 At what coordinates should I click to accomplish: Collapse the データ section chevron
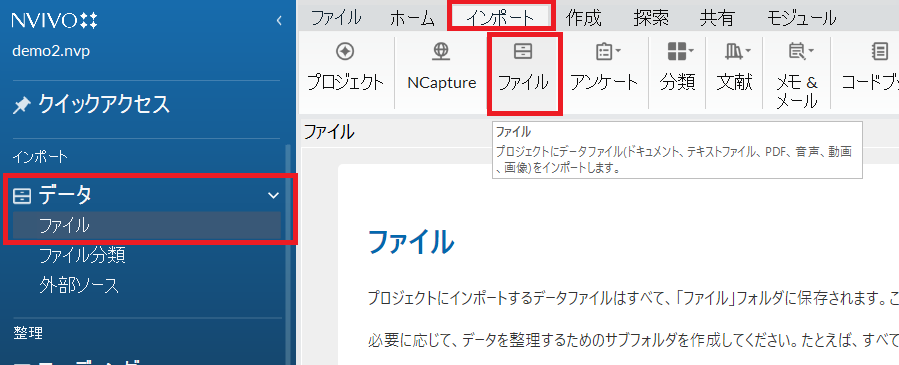tap(273, 195)
